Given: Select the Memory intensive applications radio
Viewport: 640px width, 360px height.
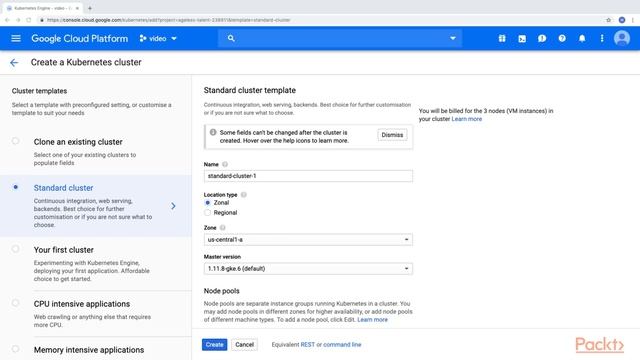Looking at the screenshot, I should click(16, 349).
